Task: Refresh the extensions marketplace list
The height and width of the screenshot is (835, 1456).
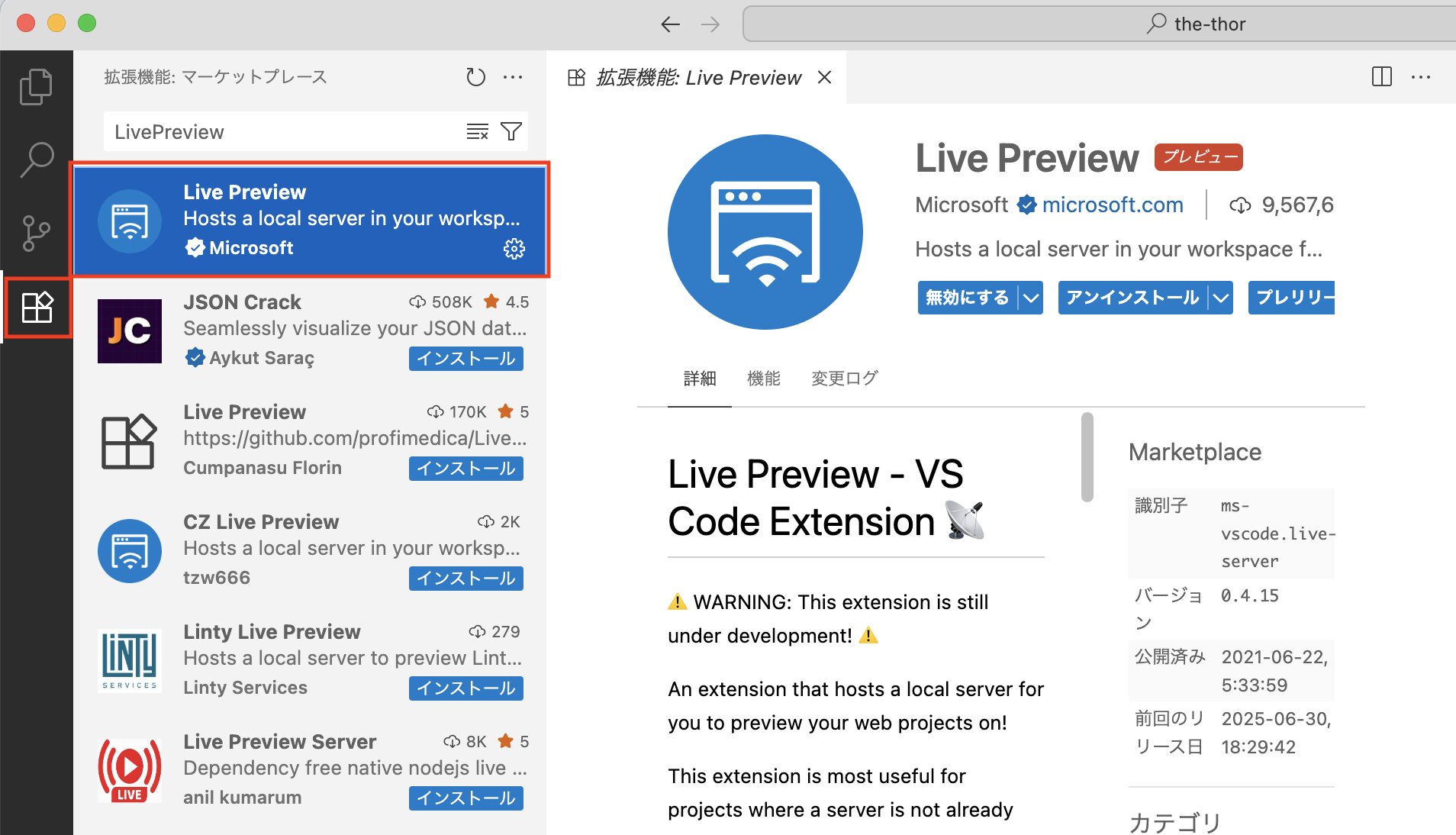Action: pyautogui.click(x=475, y=77)
